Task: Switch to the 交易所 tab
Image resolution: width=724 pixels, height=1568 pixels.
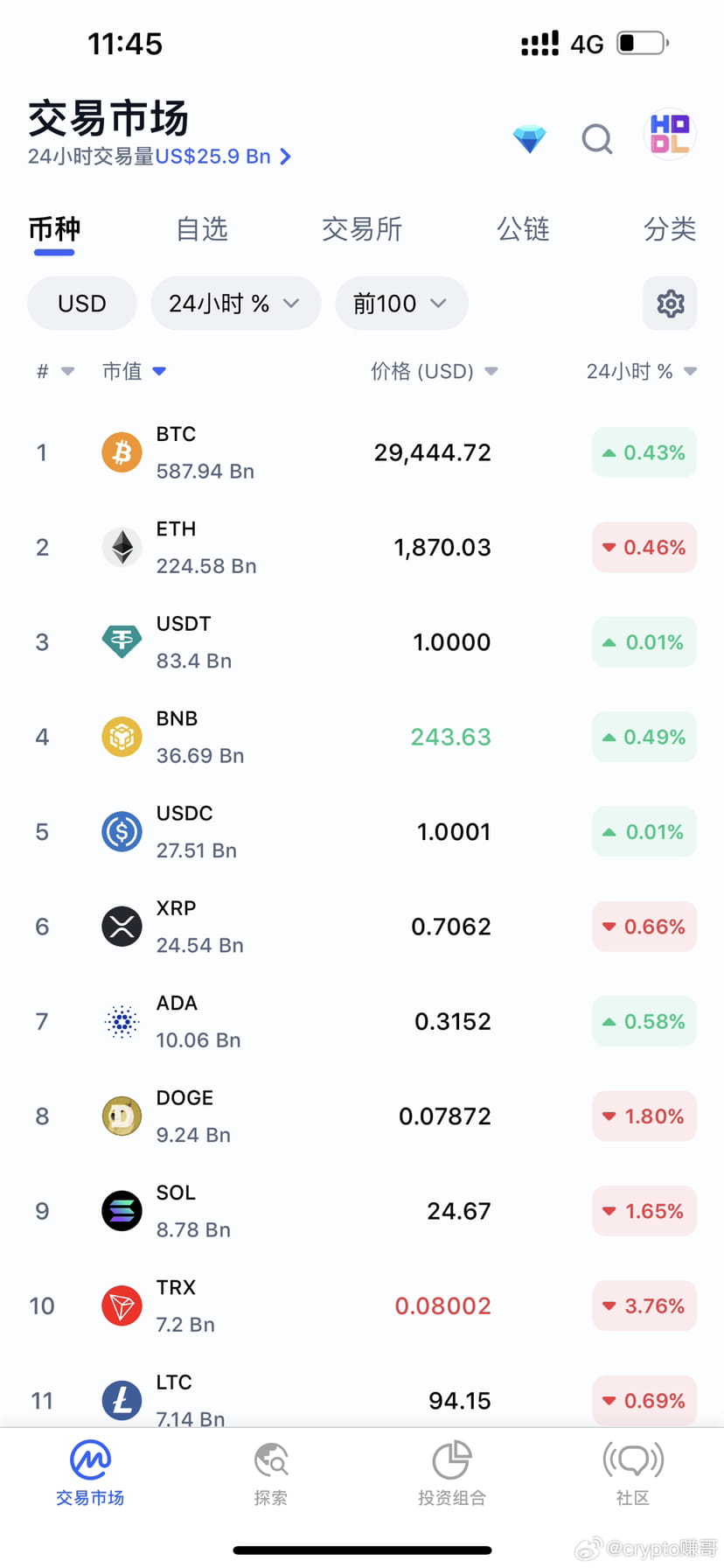Action: [362, 229]
